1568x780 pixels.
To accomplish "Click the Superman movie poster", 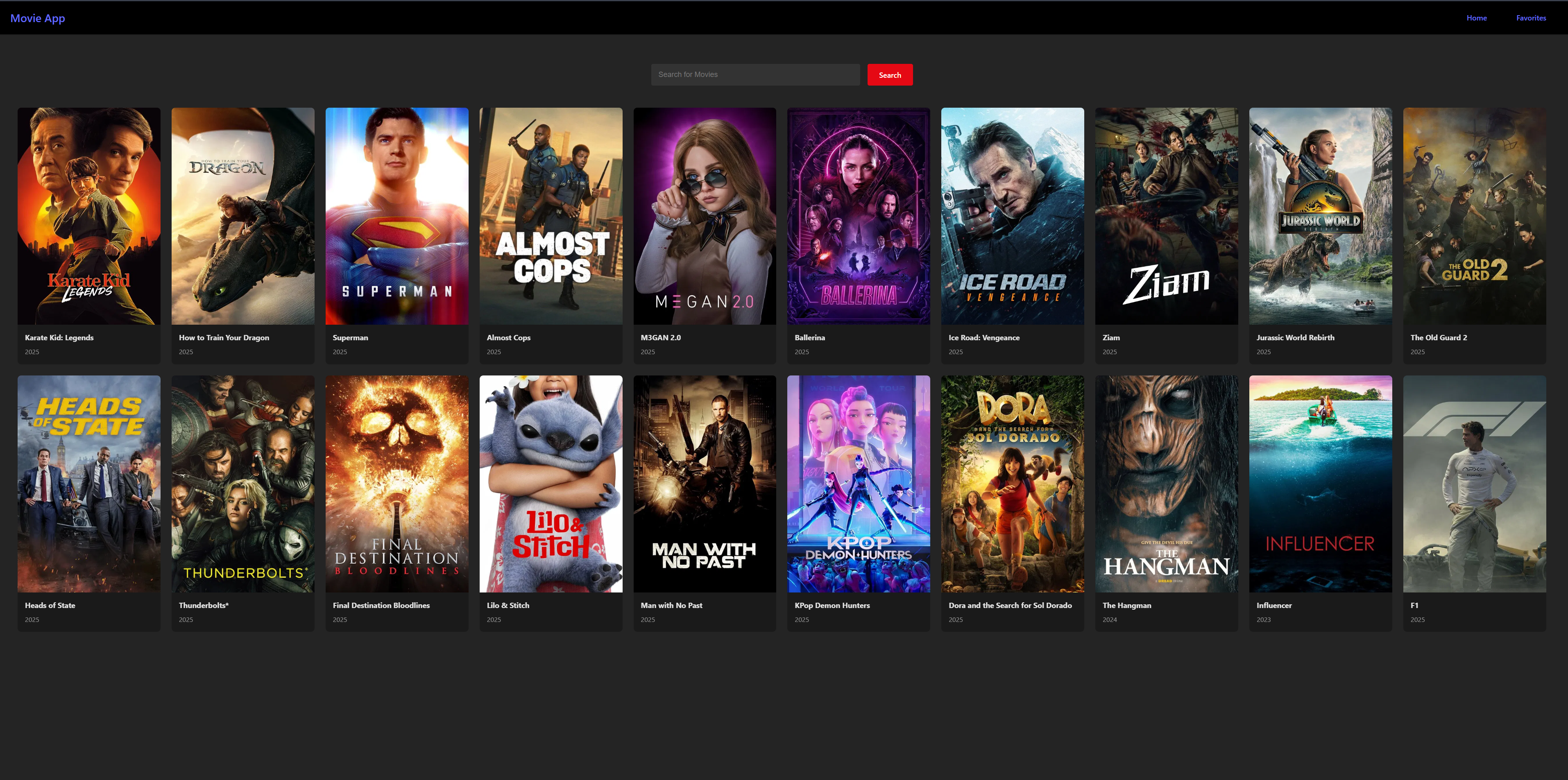I will tap(397, 216).
